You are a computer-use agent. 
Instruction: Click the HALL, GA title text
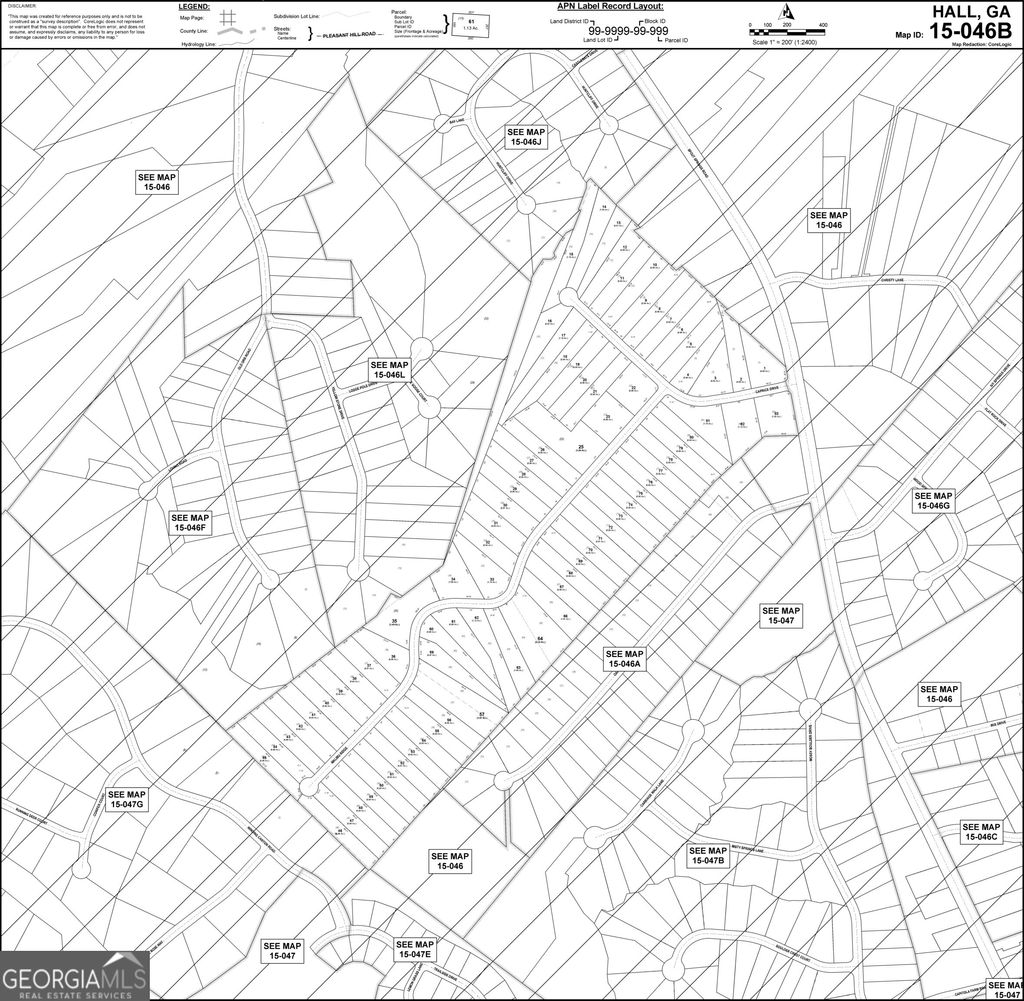(971, 11)
